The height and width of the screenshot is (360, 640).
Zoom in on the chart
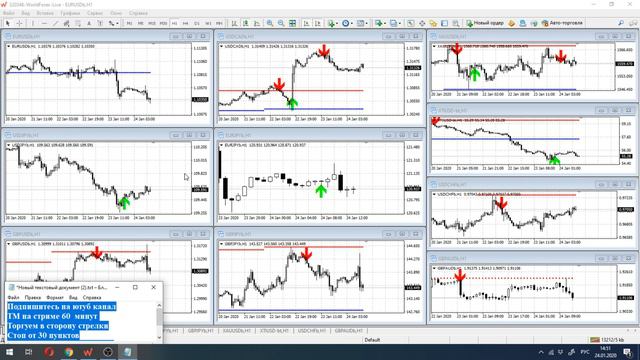[270, 23]
